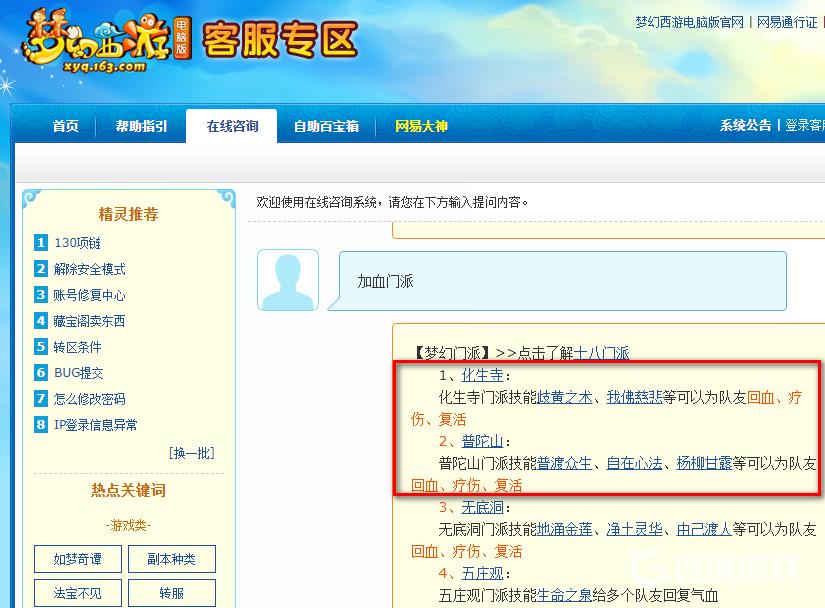Open 梦幻西游电脑版官网 link at top
This screenshot has width=825, height=608.
(x=690, y=22)
